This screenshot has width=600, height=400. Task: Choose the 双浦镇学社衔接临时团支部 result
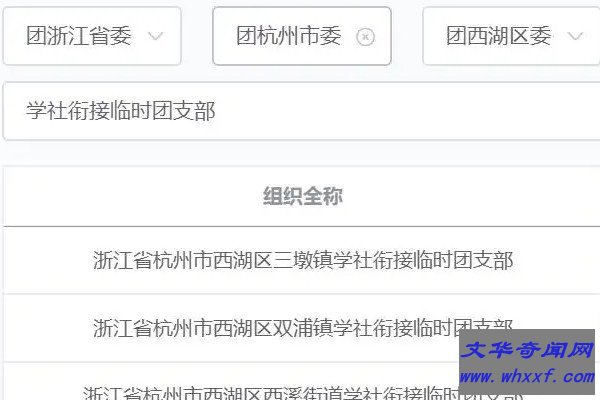[302, 328]
